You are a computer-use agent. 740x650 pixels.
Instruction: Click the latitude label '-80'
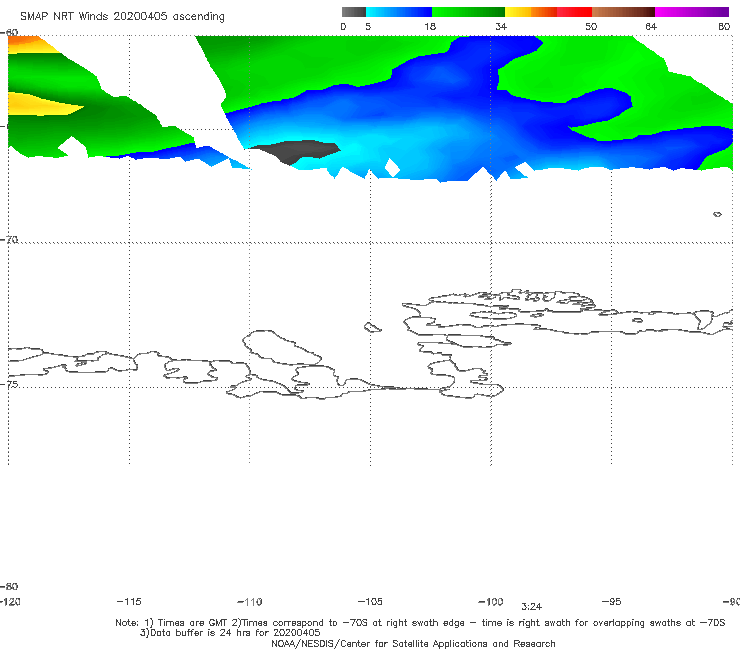click(x=9, y=586)
